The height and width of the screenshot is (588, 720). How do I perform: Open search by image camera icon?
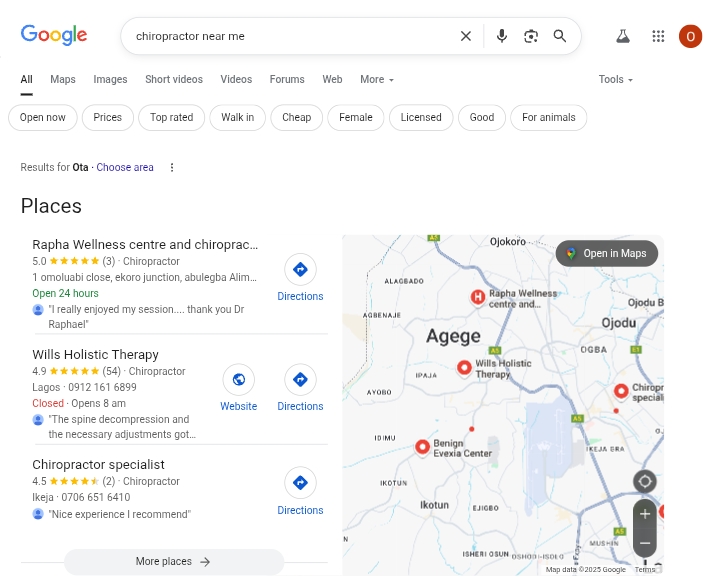pos(531,36)
